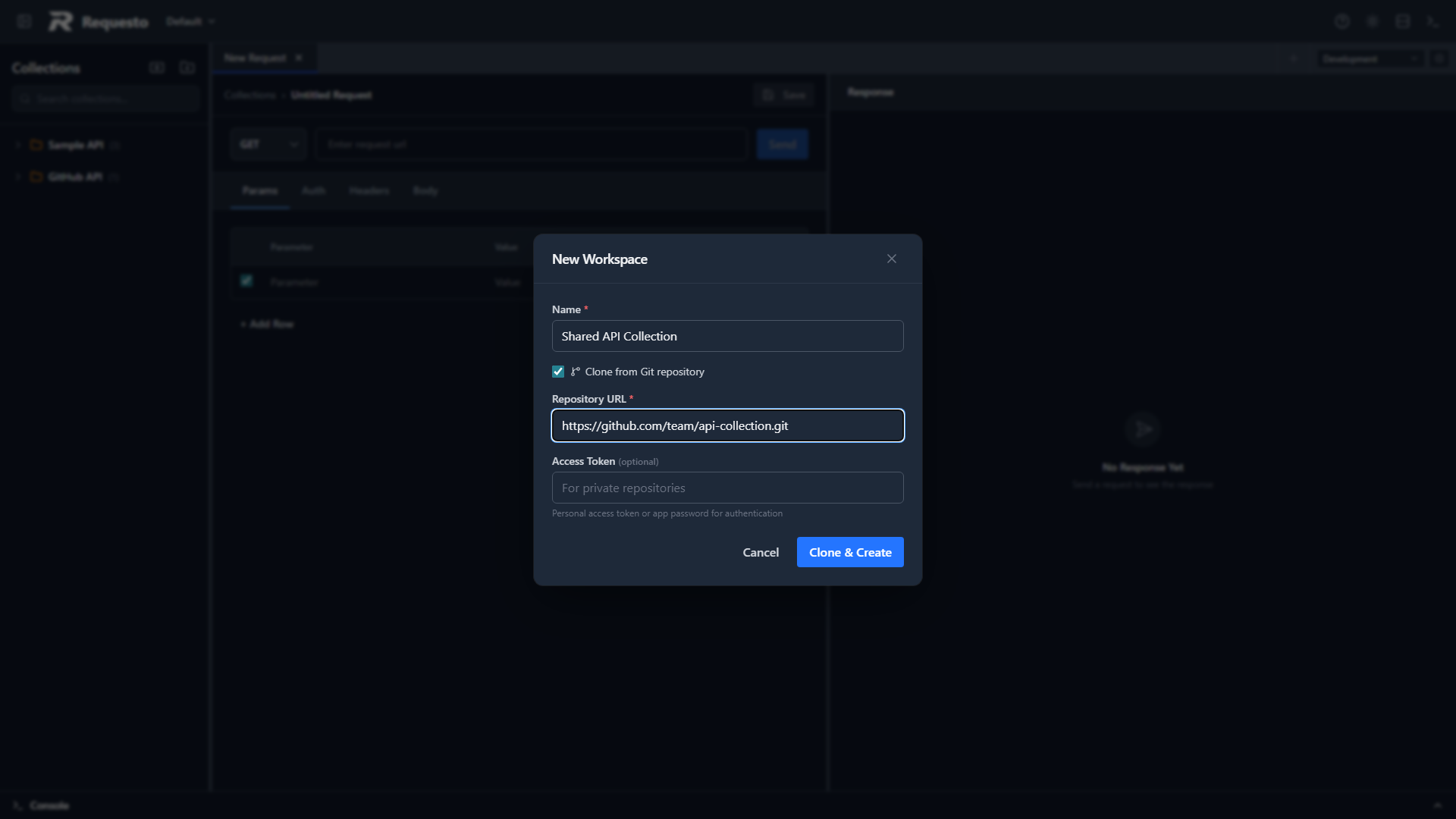
Task: Click the Save request icon
Action: point(768,94)
